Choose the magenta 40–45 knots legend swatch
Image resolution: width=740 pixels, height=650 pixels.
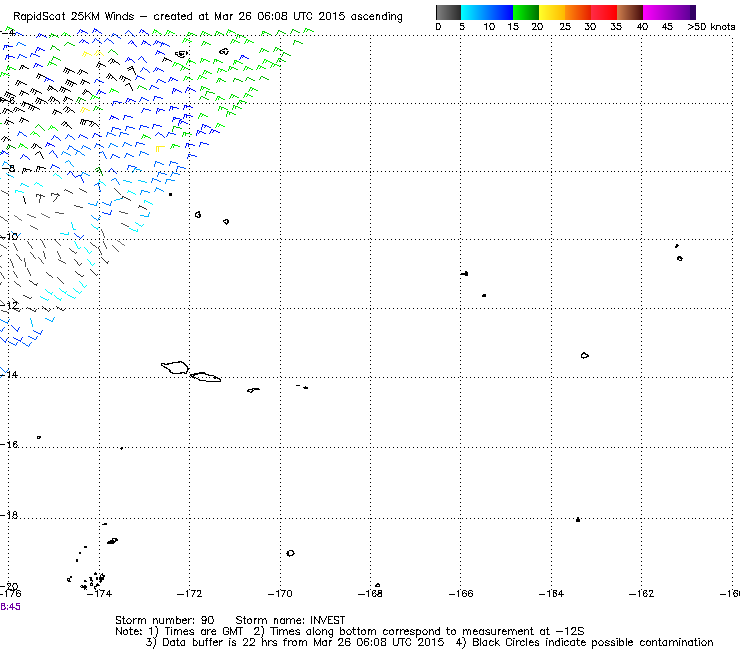click(656, 12)
